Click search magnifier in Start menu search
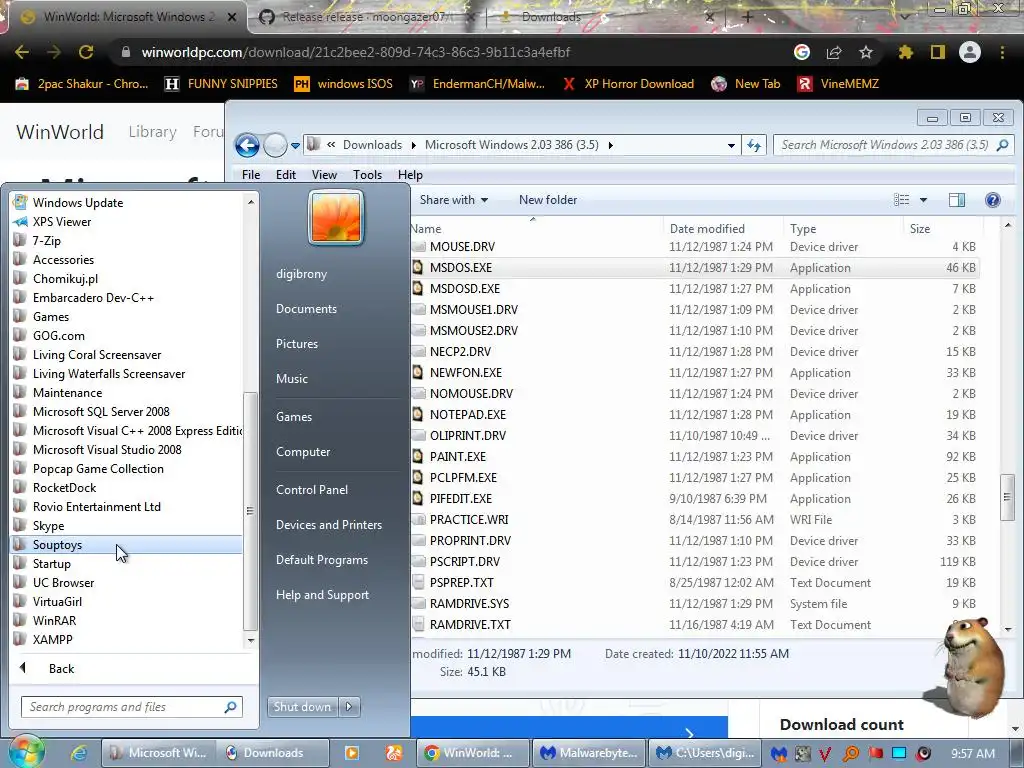This screenshot has width=1024, height=768. 231,707
